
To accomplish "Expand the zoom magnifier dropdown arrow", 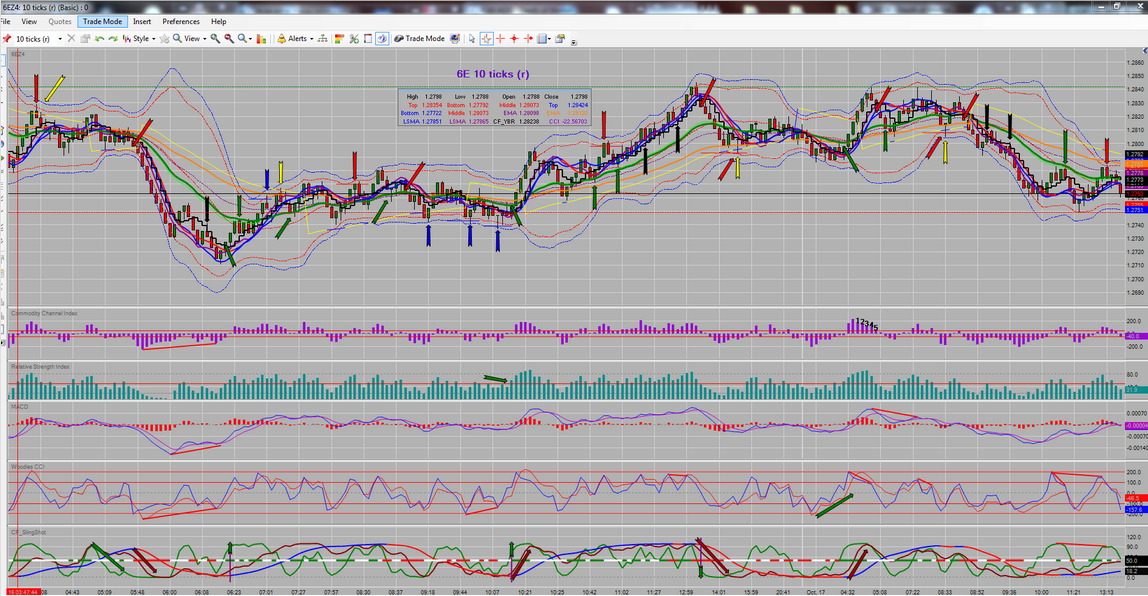I will [250, 39].
